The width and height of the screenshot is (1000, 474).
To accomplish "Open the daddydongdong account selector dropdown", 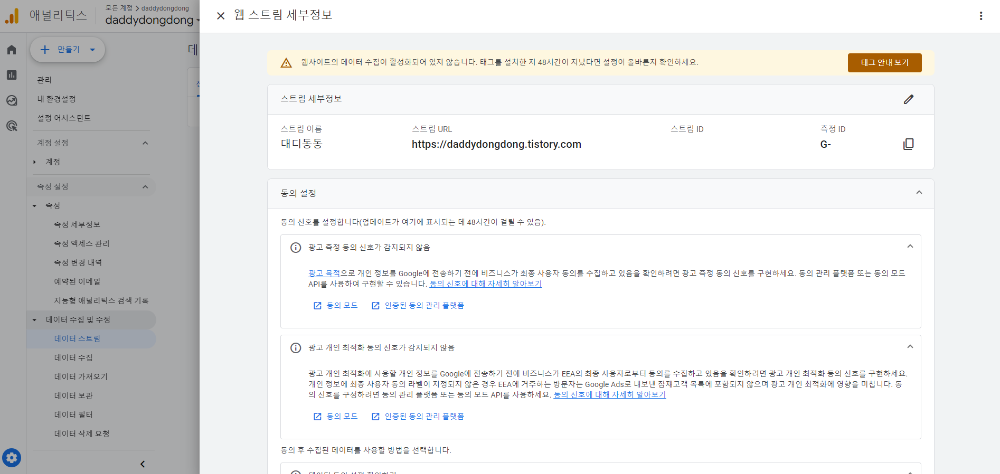I will pyautogui.click(x=153, y=20).
